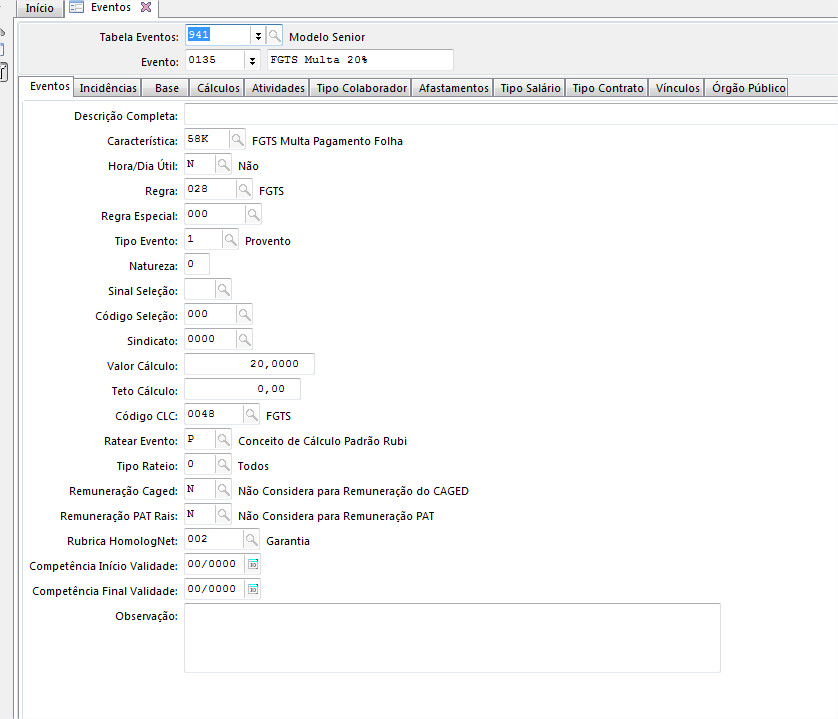Image resolution: width=838 pixels, height=719 pixels.
Task: Click the Descrição Completa field
Action: 511,115
